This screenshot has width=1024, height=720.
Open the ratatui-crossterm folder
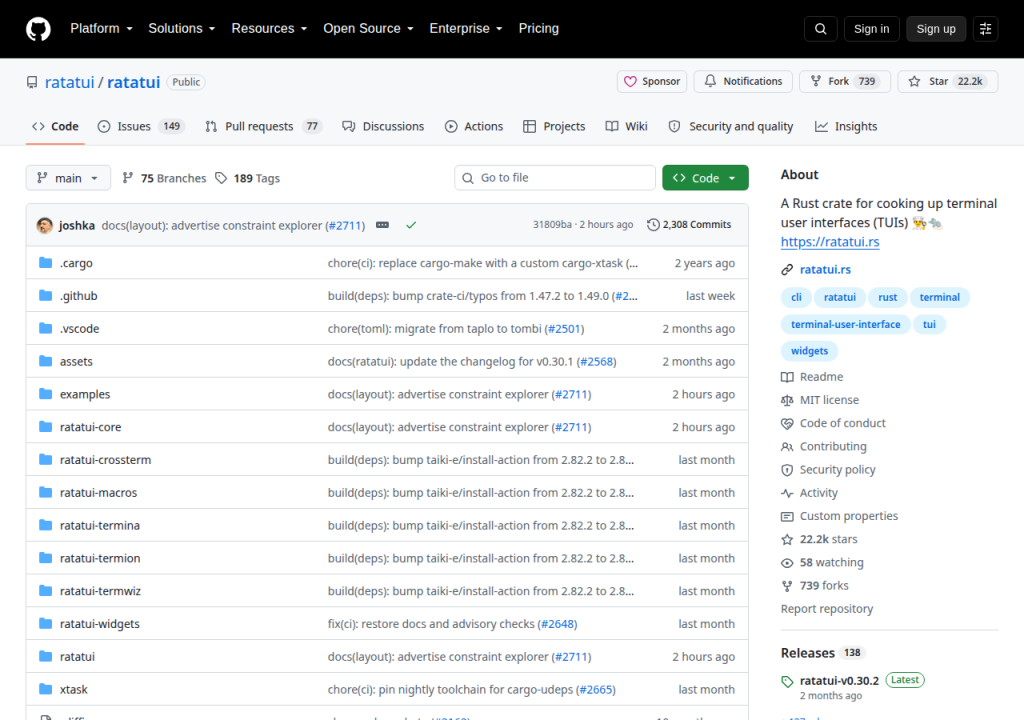pos(105,460)
